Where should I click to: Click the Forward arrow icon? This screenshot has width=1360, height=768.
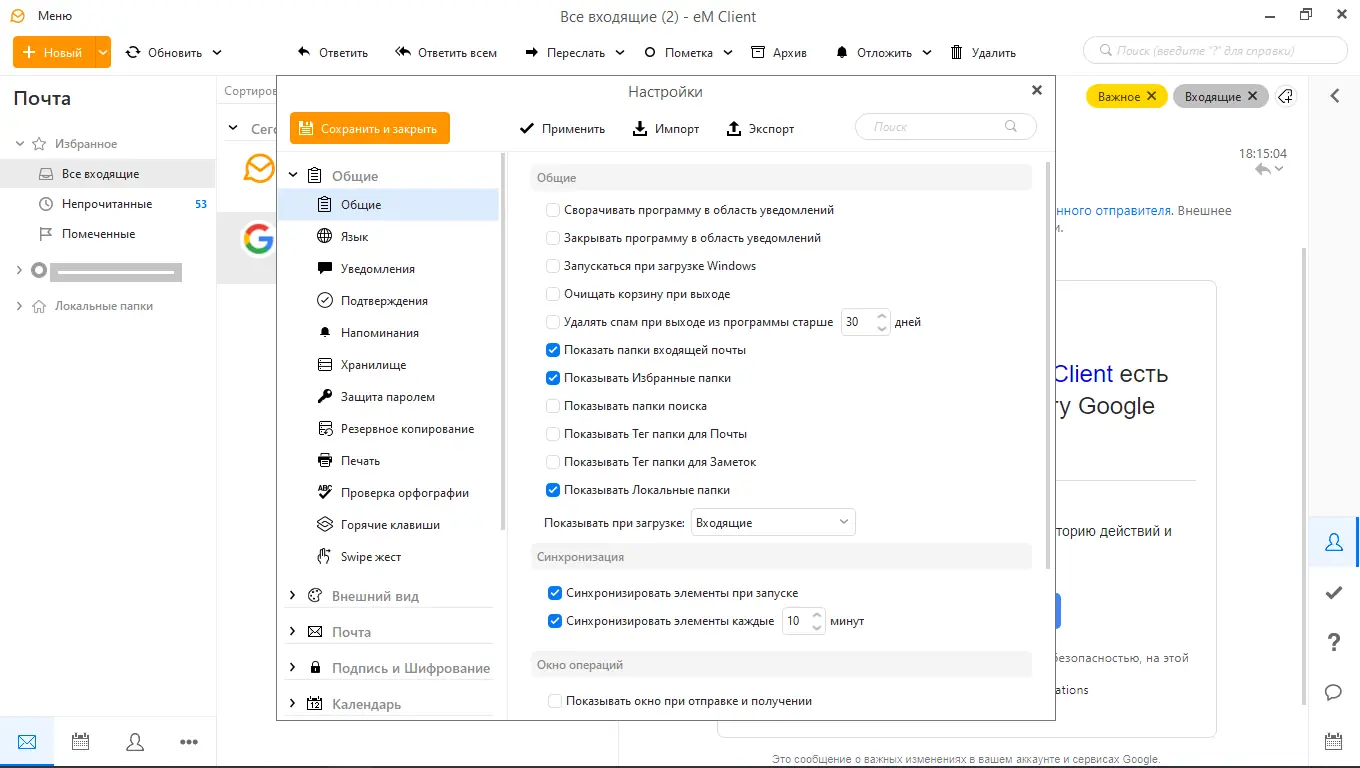click(530, 52)
